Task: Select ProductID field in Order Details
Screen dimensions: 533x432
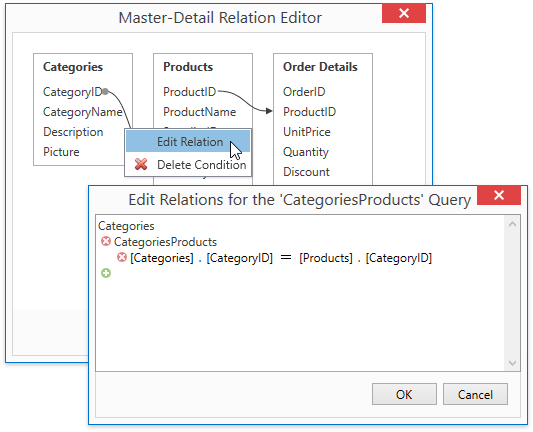Action: click(310, 112)
